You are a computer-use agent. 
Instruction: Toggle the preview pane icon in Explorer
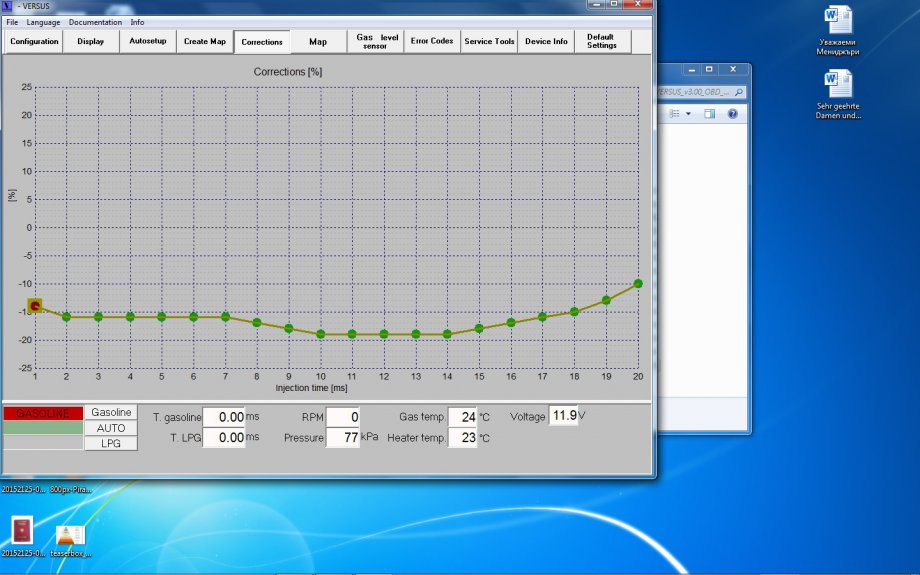[x=710, y=114]
